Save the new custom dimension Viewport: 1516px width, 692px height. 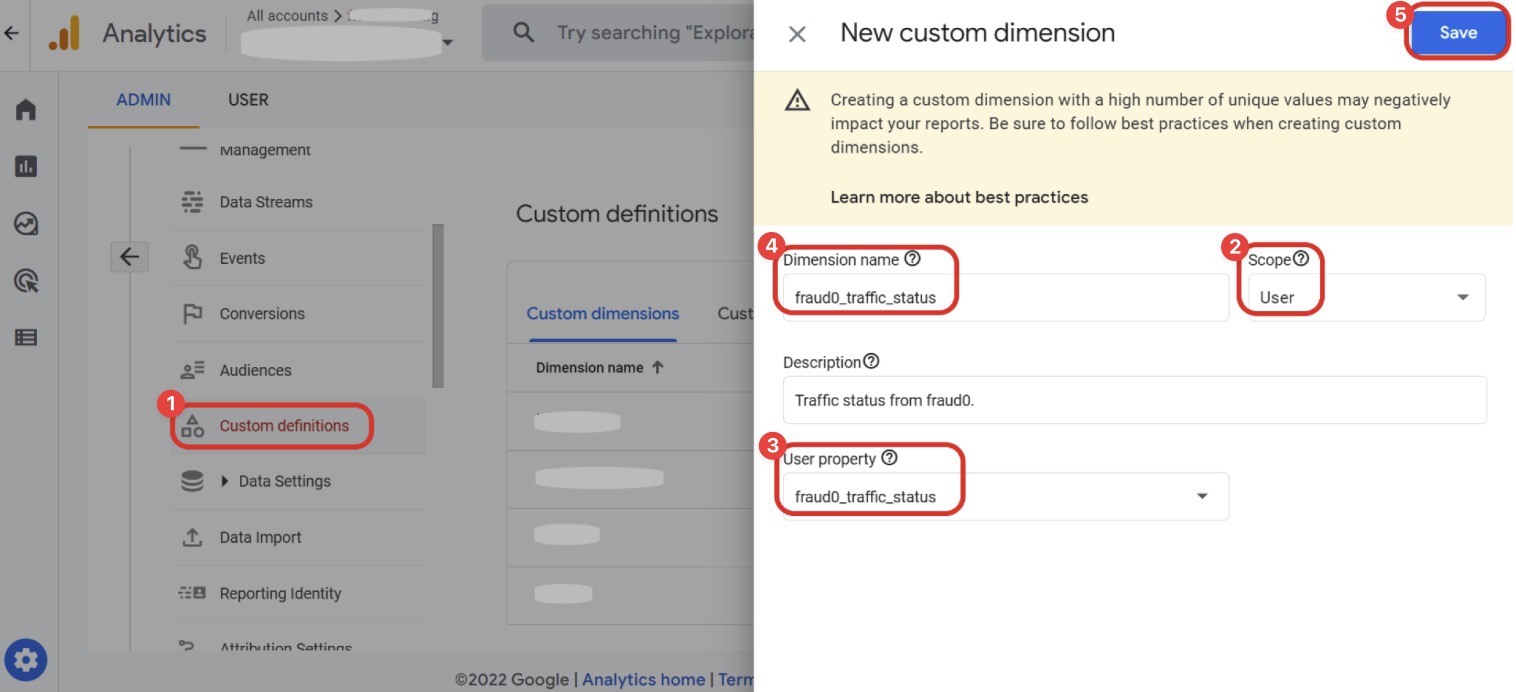(x=1457, y=32)
